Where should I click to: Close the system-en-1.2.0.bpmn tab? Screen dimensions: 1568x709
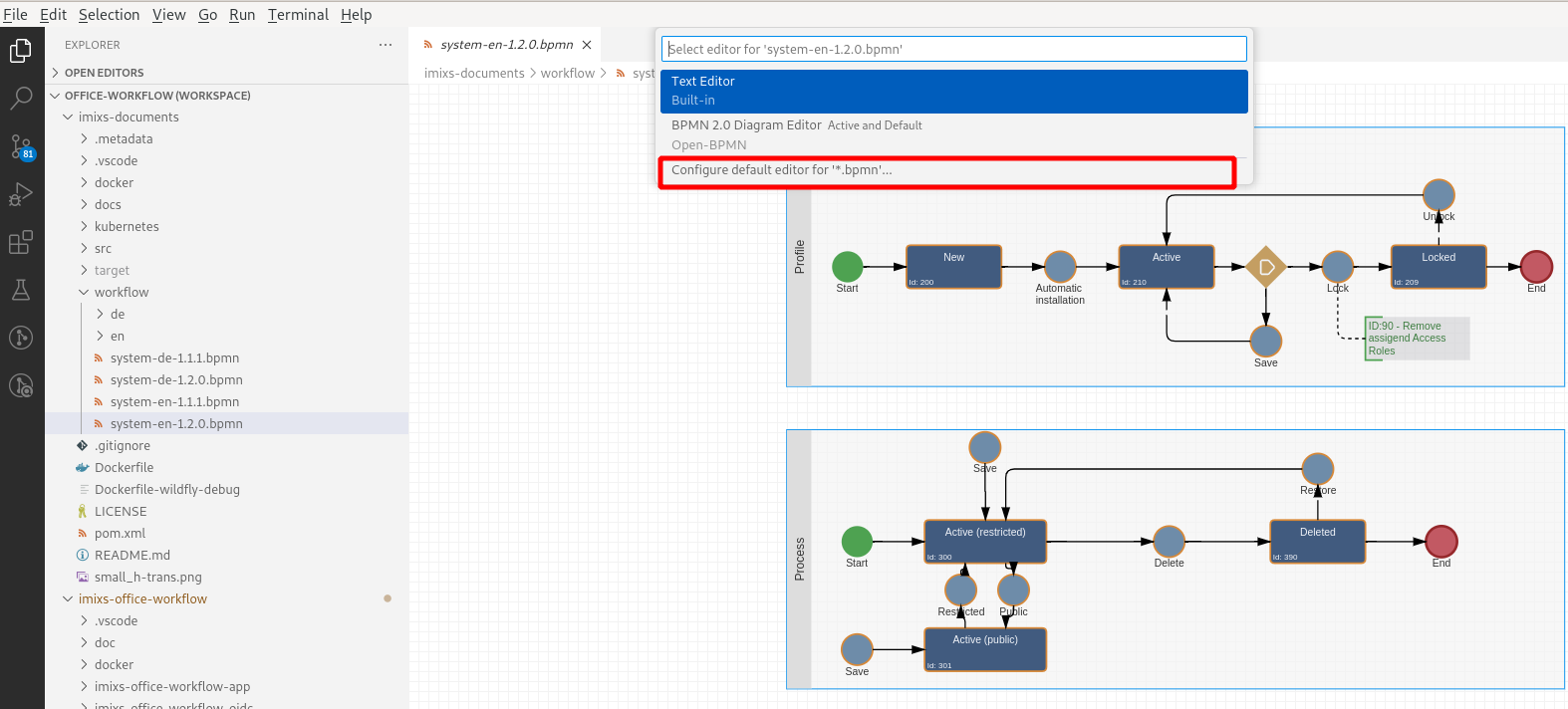point(587,45)
